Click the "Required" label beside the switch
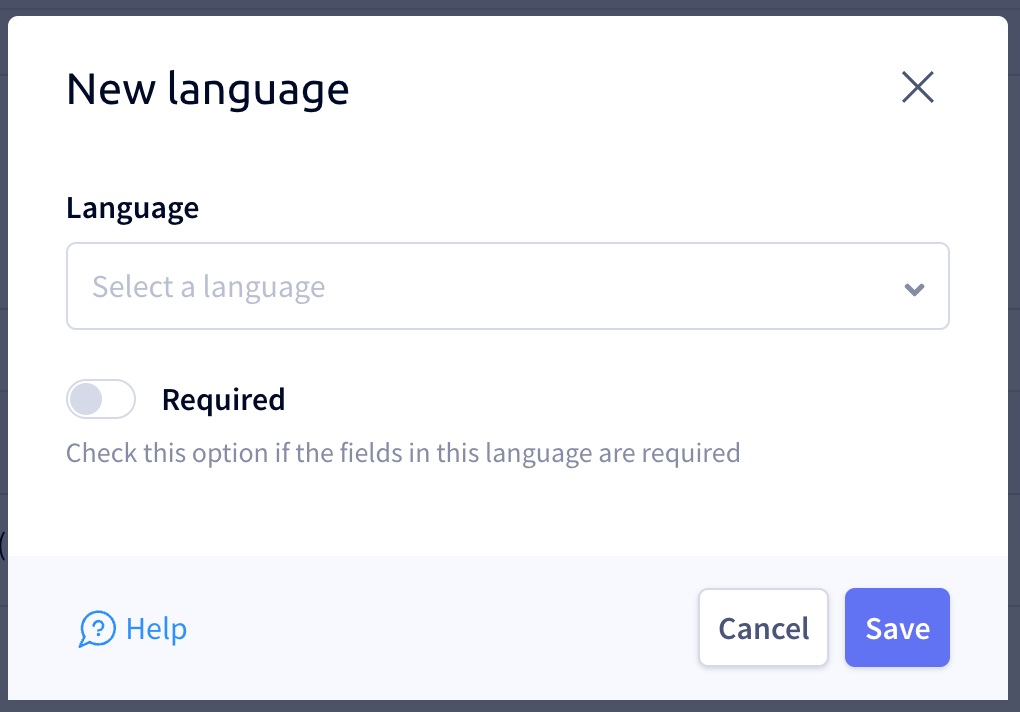The image size is (1020, 712). point(223,400)
